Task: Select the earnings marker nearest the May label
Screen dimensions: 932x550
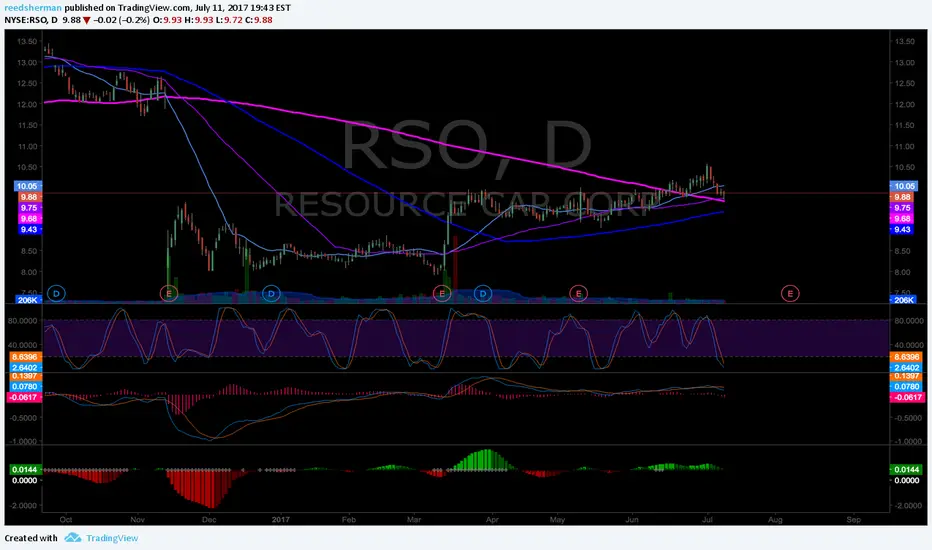Action: click(x=578, y=293)
